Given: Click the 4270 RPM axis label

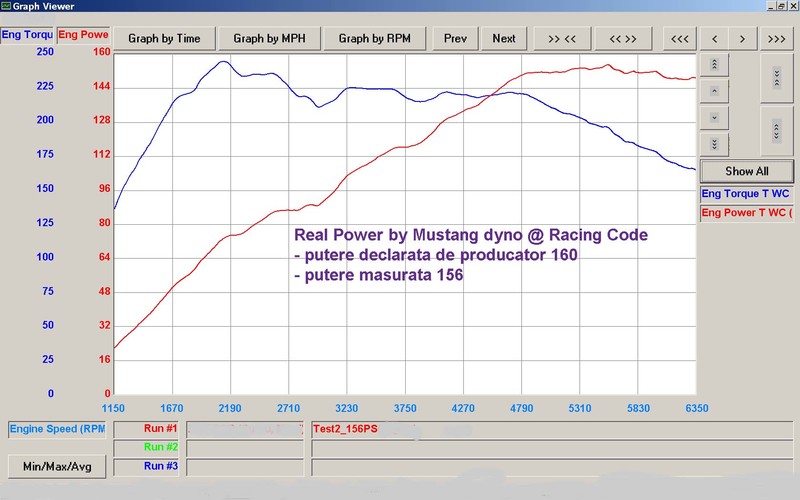Looking at the screenshot, I should 463,409.
